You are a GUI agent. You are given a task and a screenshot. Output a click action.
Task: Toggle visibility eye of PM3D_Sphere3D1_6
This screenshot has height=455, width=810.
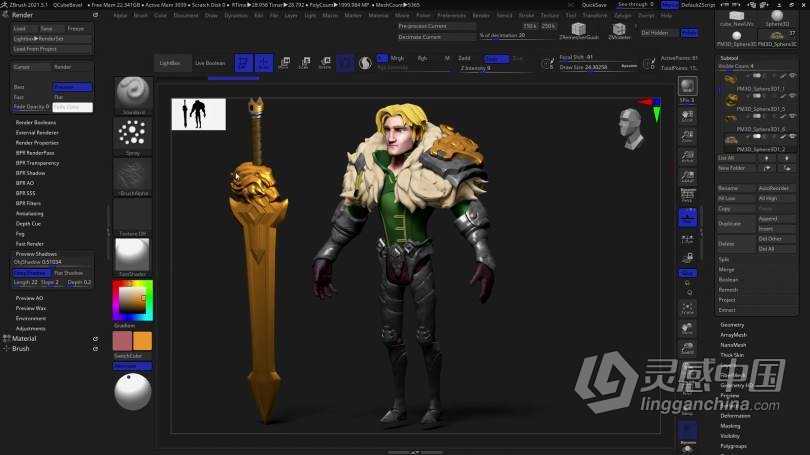click(793, 116)
